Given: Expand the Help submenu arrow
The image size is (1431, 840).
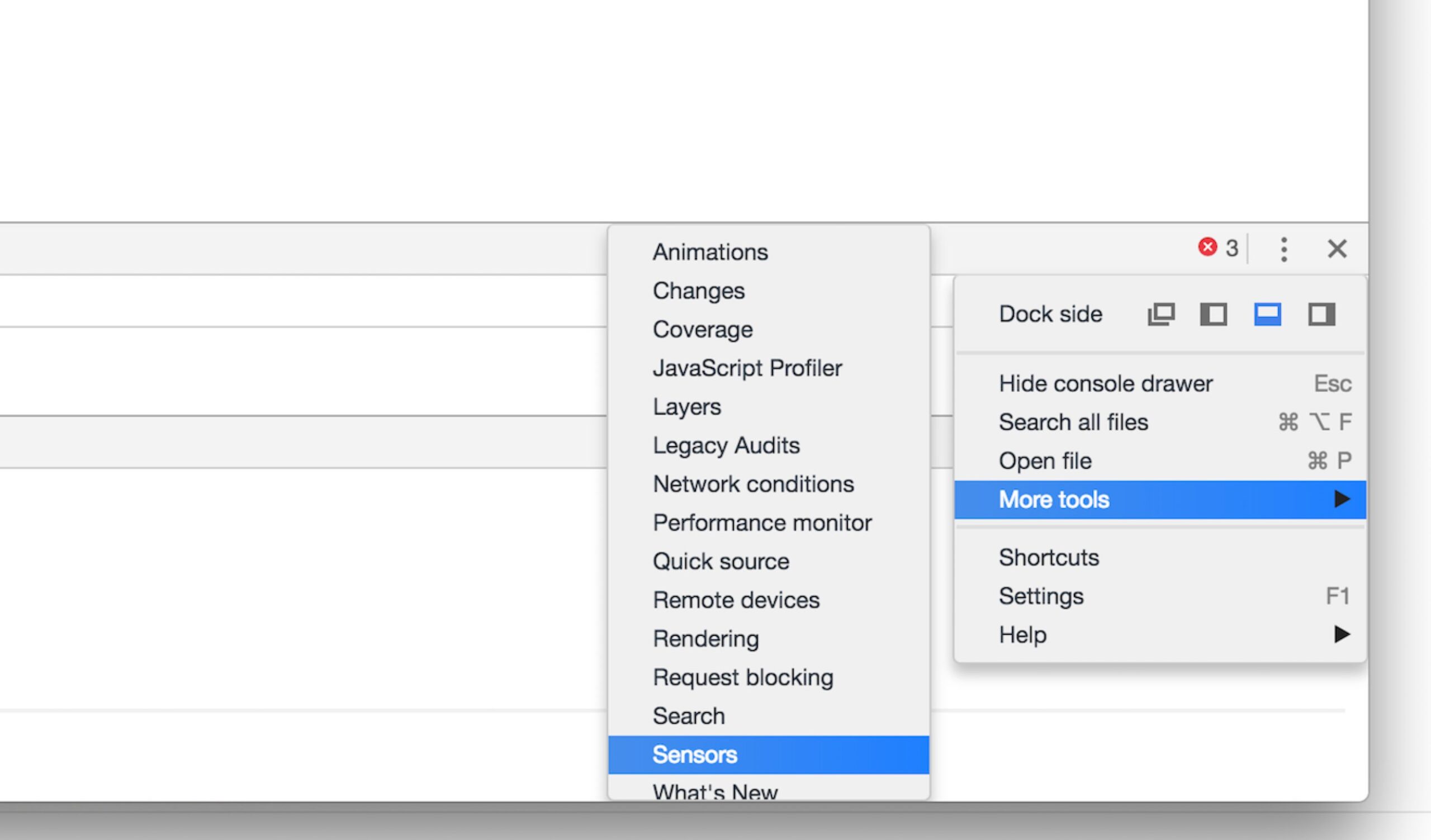Looking at the screenshot, I should (1341, 634).
